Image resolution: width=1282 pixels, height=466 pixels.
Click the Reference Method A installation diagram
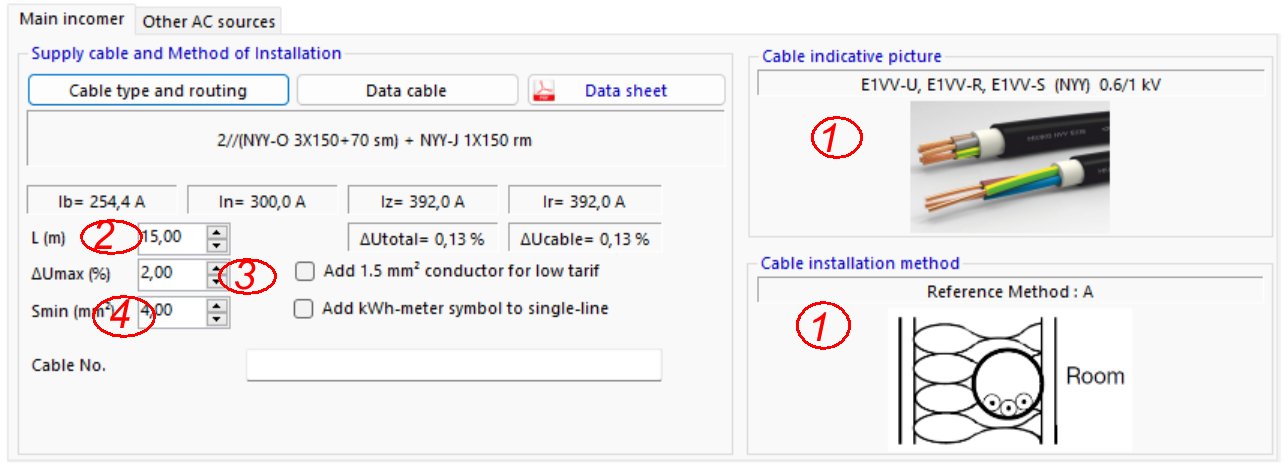(1009, 377)
